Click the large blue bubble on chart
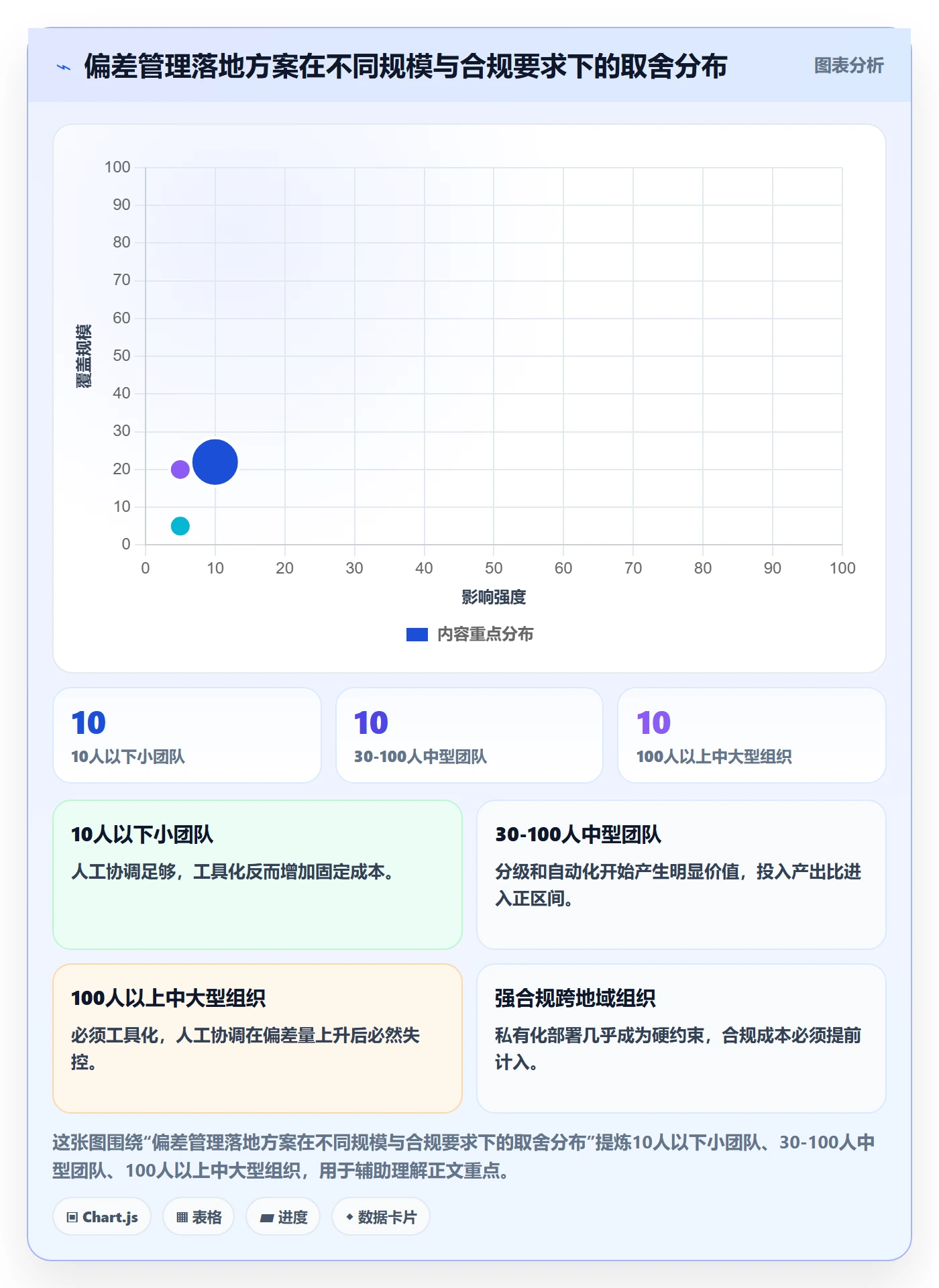 [215, 462]
